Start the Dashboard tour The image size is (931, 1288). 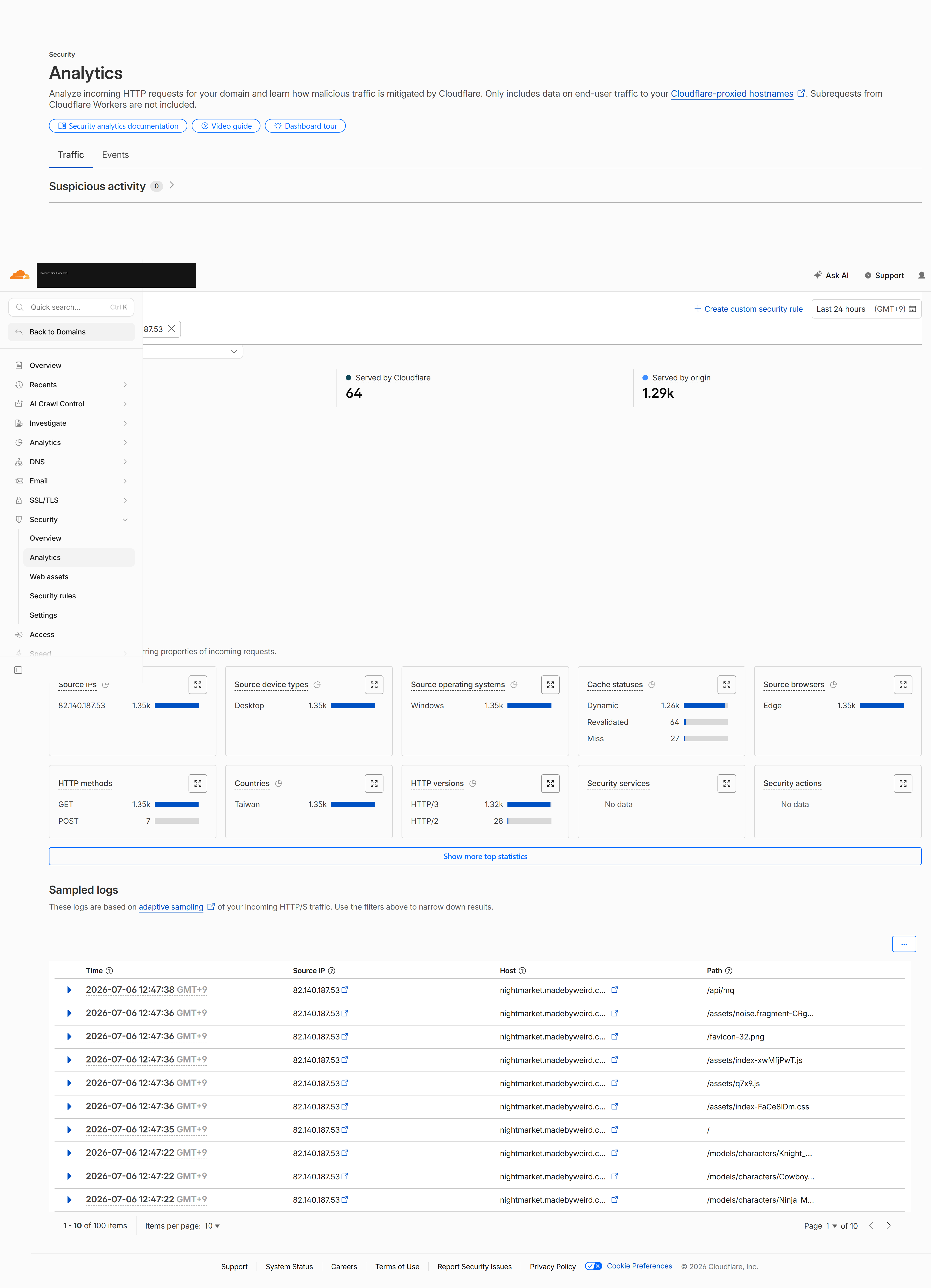tap(305, 126)
